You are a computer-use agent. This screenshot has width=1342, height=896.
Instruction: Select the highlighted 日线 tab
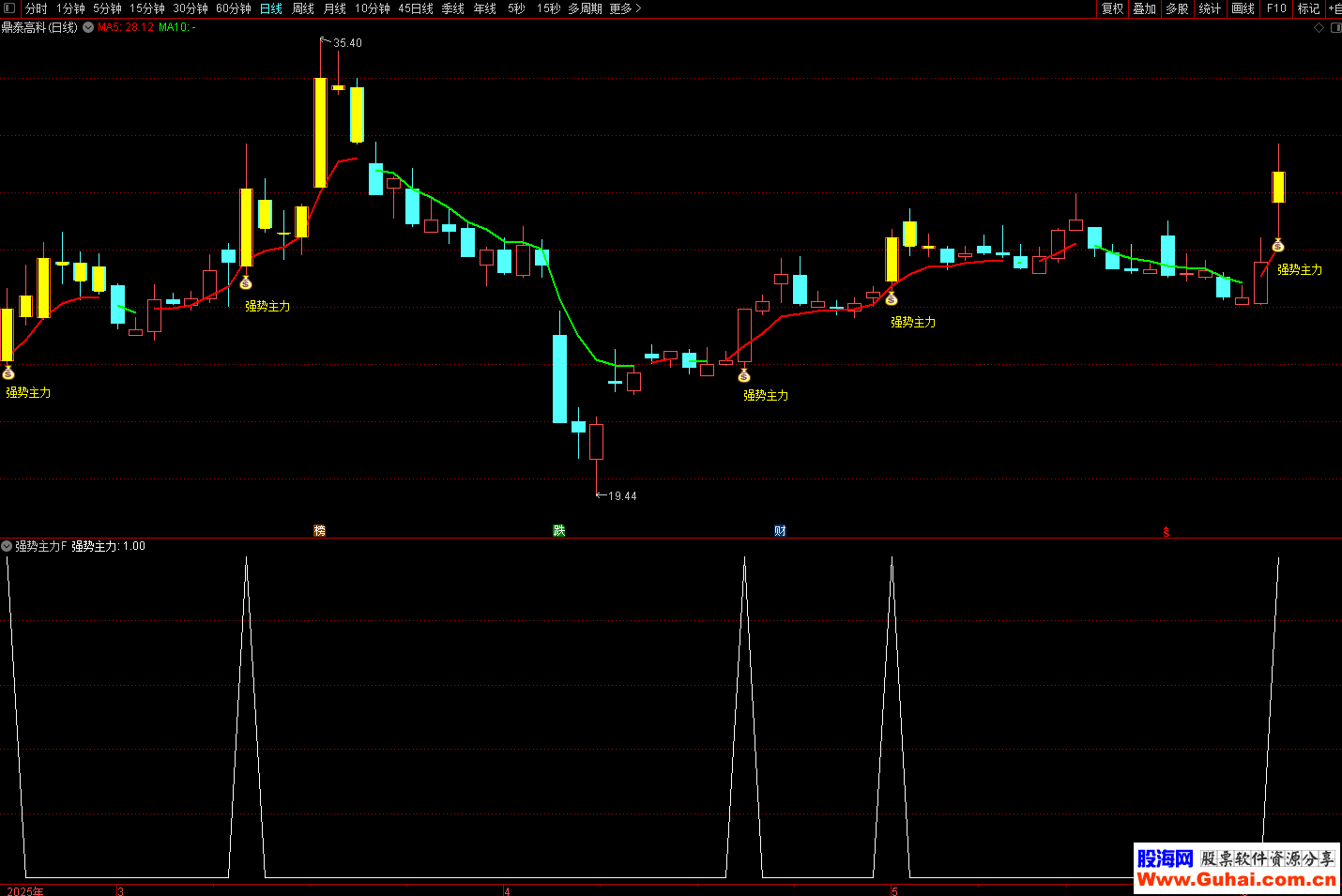pos(271,8)
